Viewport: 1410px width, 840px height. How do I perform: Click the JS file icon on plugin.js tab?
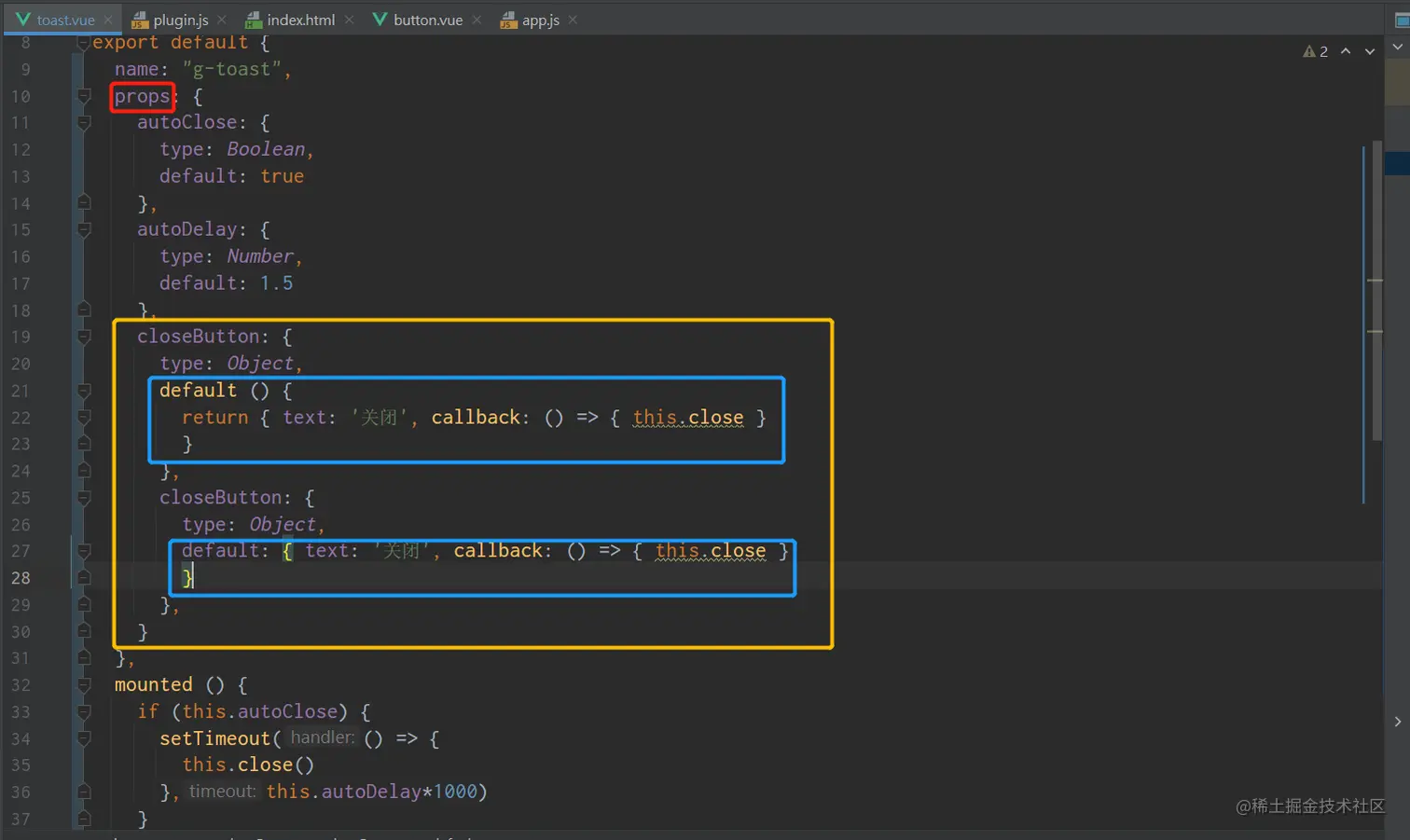tap(140, 20)
